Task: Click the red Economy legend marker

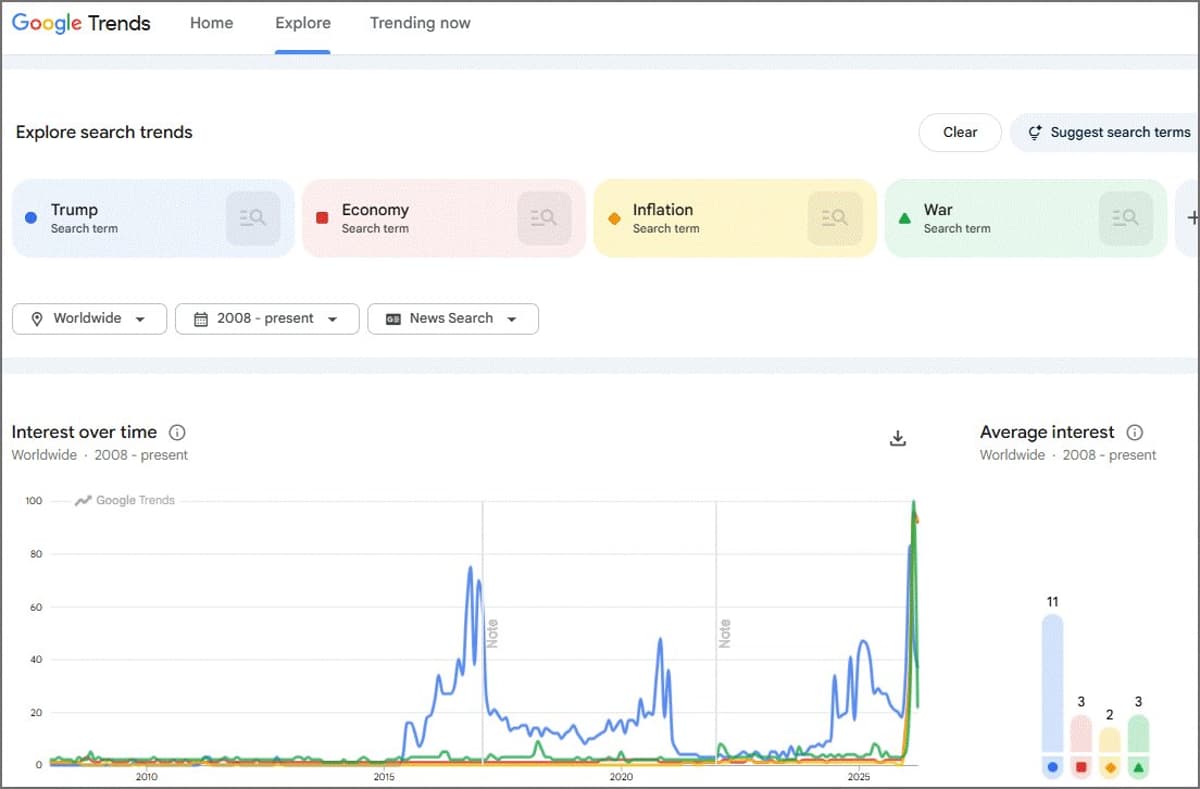Action: (1081, 768)
